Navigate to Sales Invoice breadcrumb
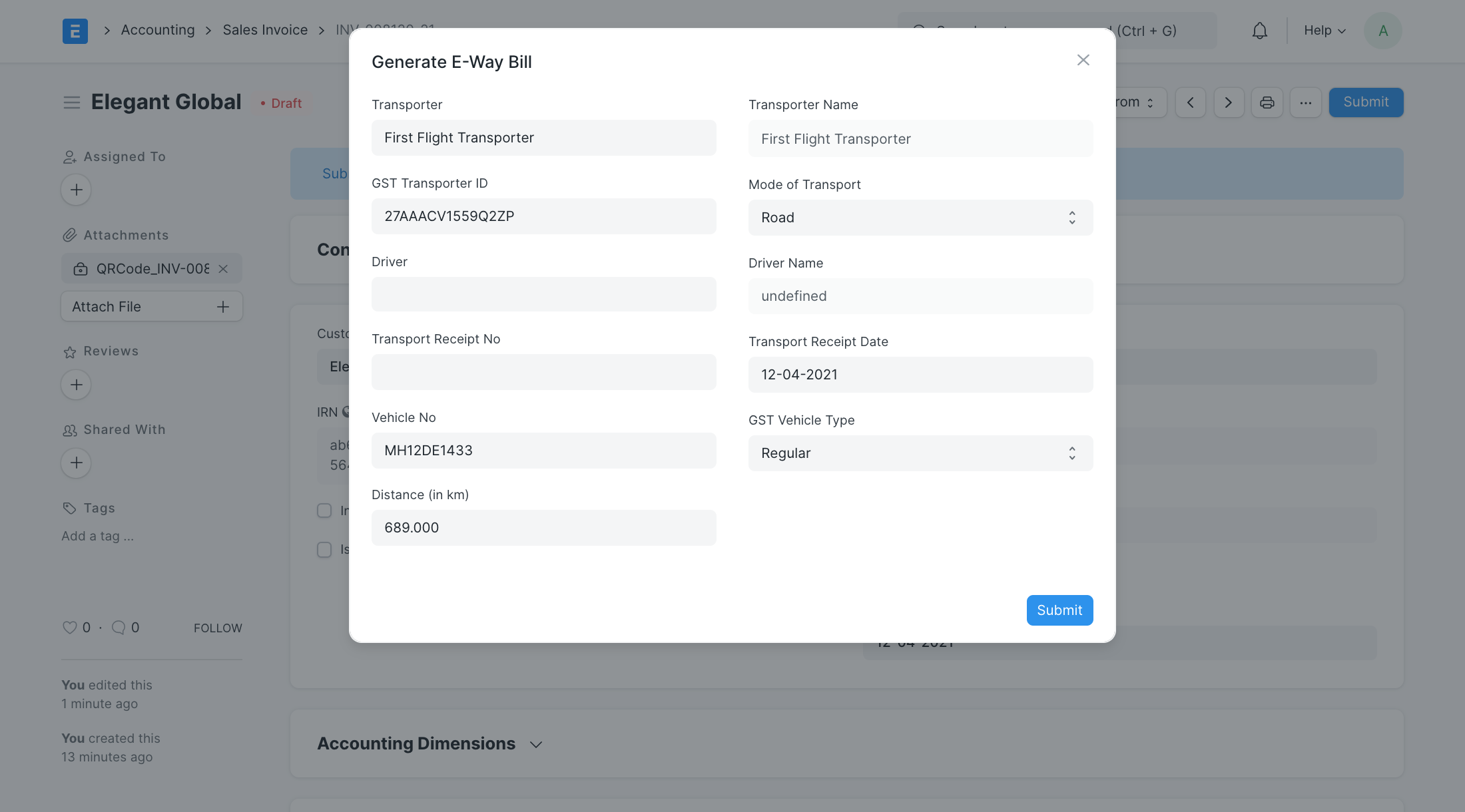1465x812 pixels. [265, 30]
